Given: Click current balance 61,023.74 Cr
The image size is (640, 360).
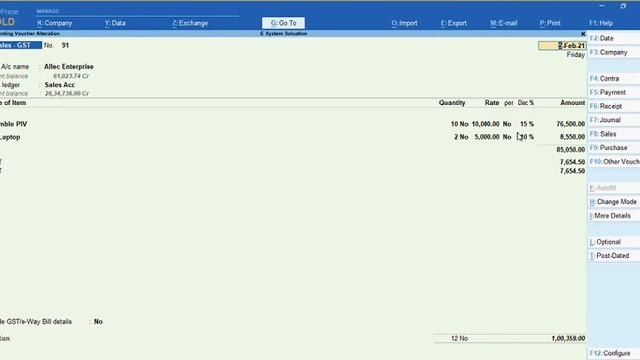Looking at the screenshot, I should [71, 76].
